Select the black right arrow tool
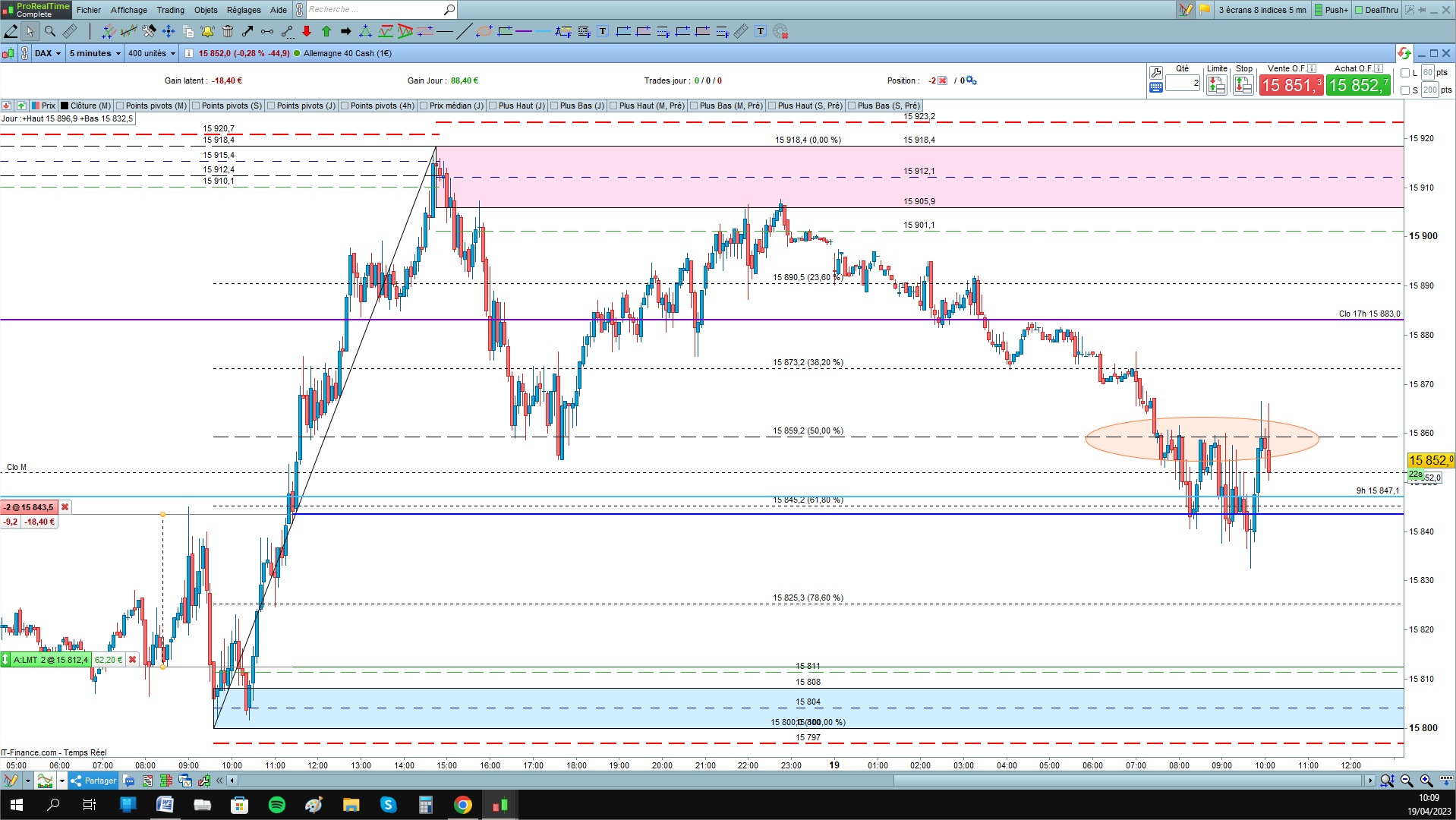The image size is (1456, 820). point(346,31)
